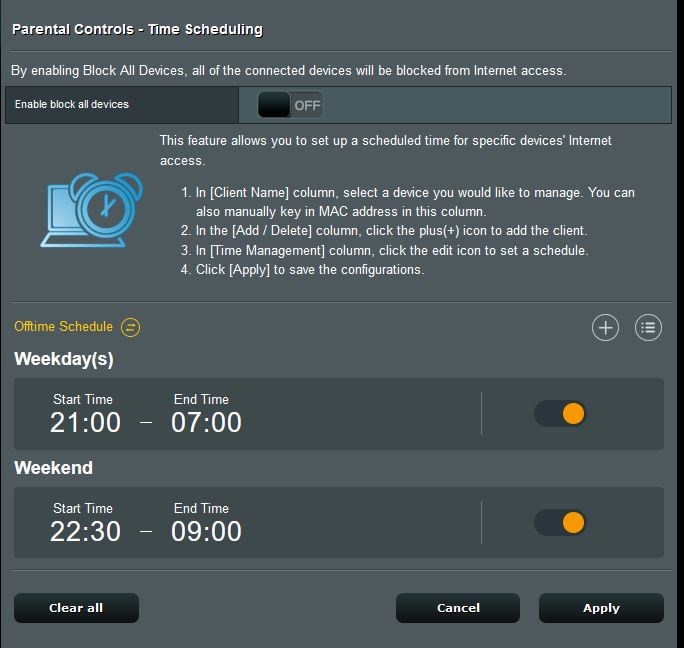
Task: Click the Weekday(s) heading
Action: pos(64,359)
